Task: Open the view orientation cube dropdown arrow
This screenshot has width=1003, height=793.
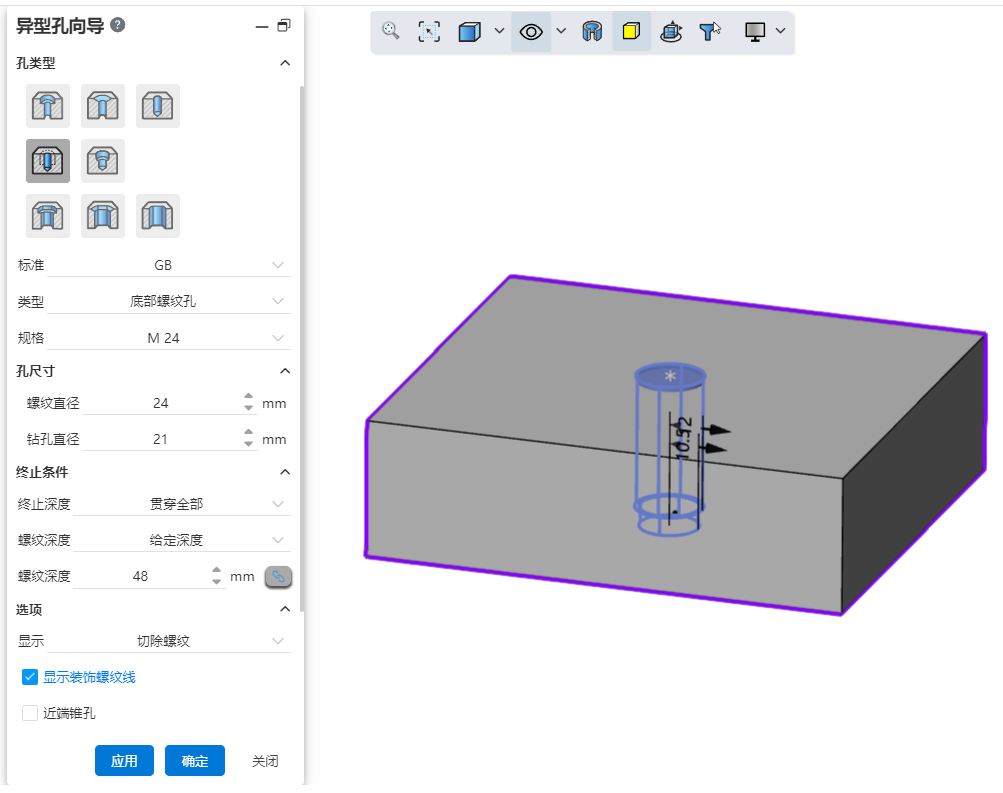Action: click(x=499, y=31)
